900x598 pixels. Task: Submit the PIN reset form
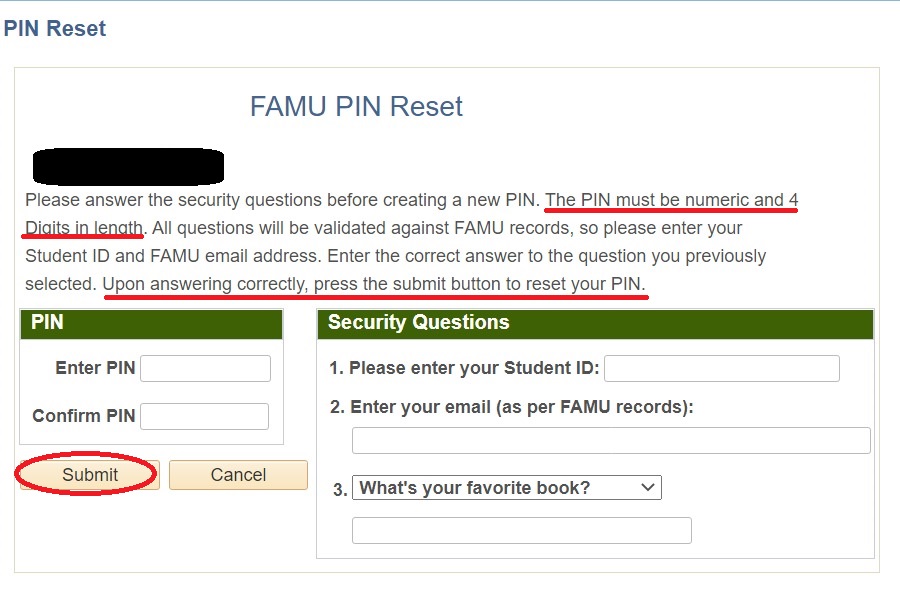[x=90, y=475]
